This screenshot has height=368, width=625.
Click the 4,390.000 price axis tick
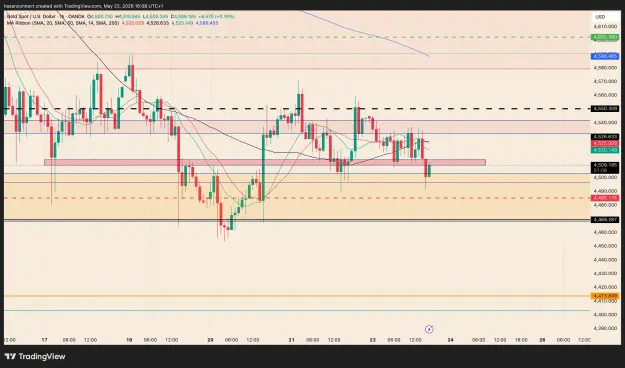pos(605,329)
